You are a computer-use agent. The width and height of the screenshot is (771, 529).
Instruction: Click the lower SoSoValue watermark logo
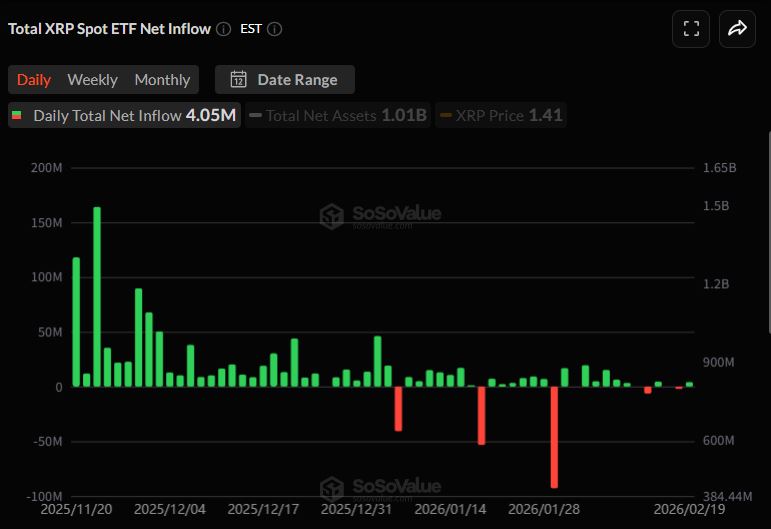[x=380, y=488]
